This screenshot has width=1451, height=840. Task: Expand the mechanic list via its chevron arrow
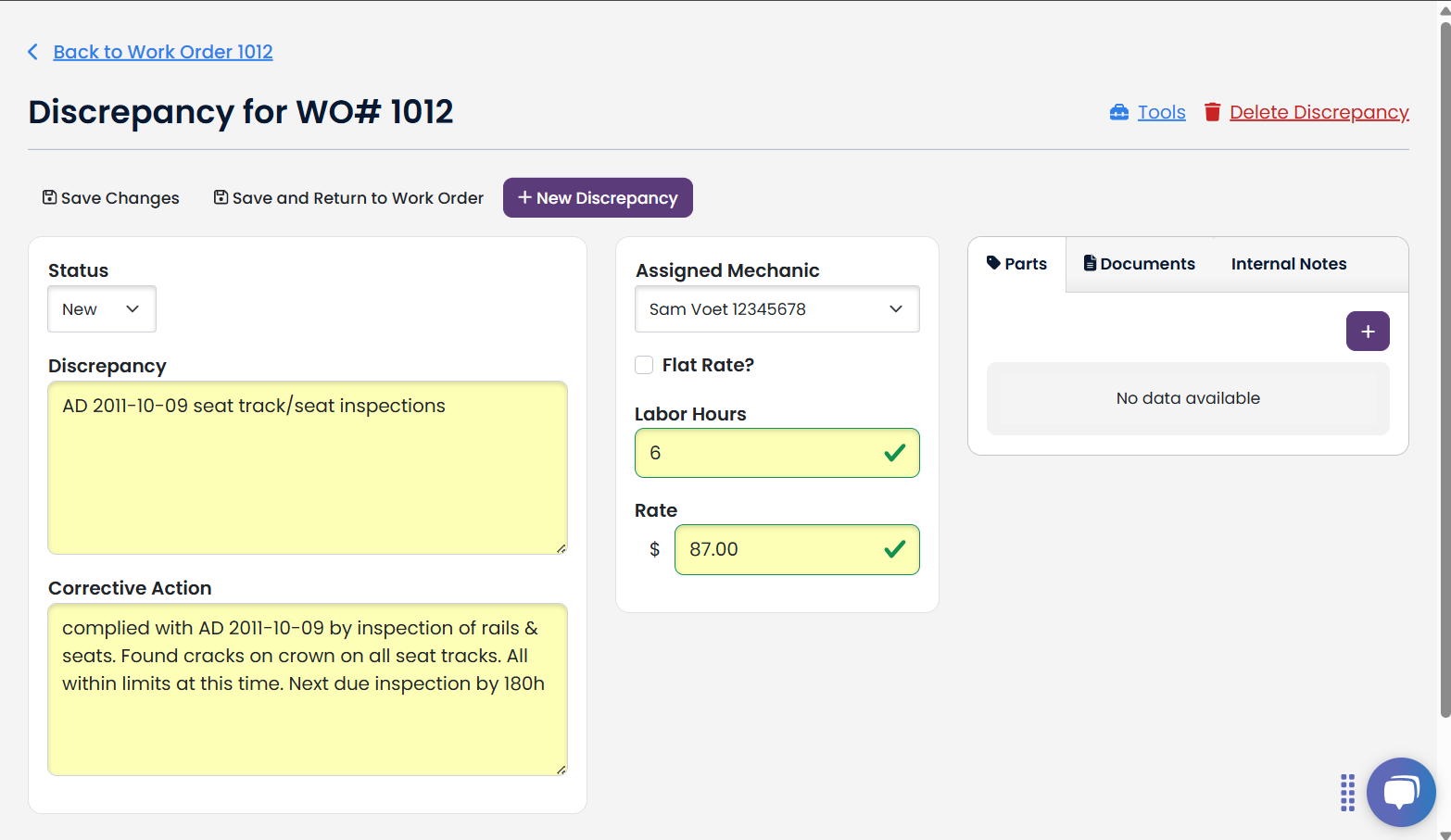point(895,308)
